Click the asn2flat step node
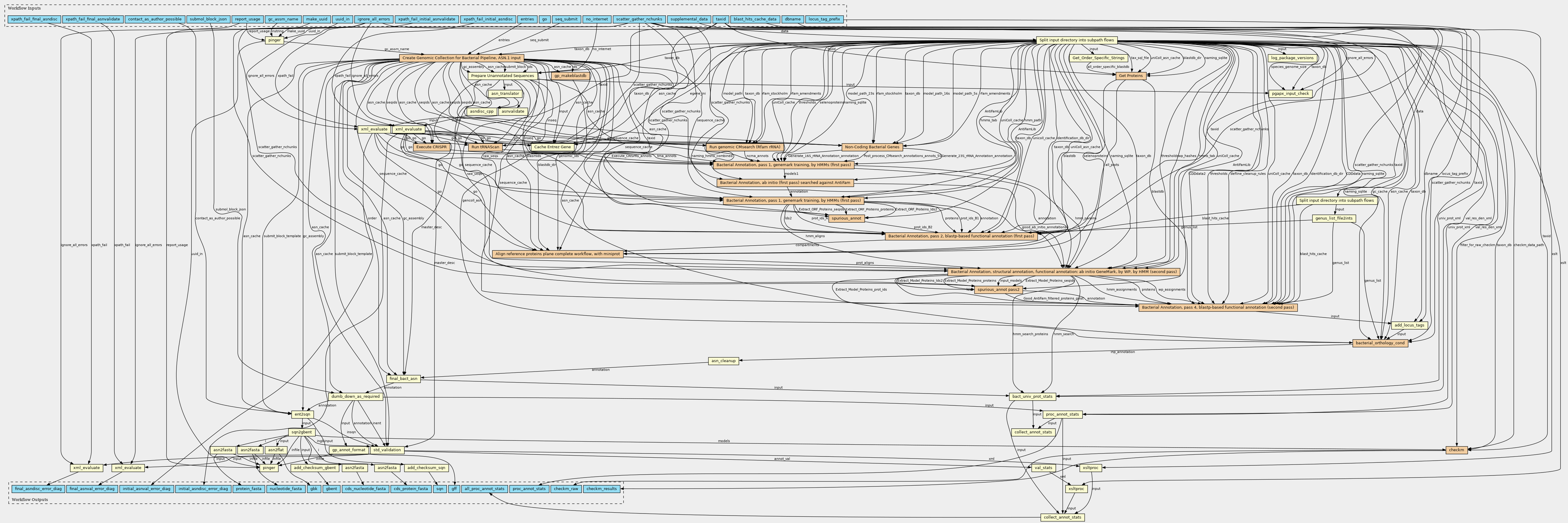The height and width of the screenshot is (523, 1568). pyautogui.click(x=276, y=450)
